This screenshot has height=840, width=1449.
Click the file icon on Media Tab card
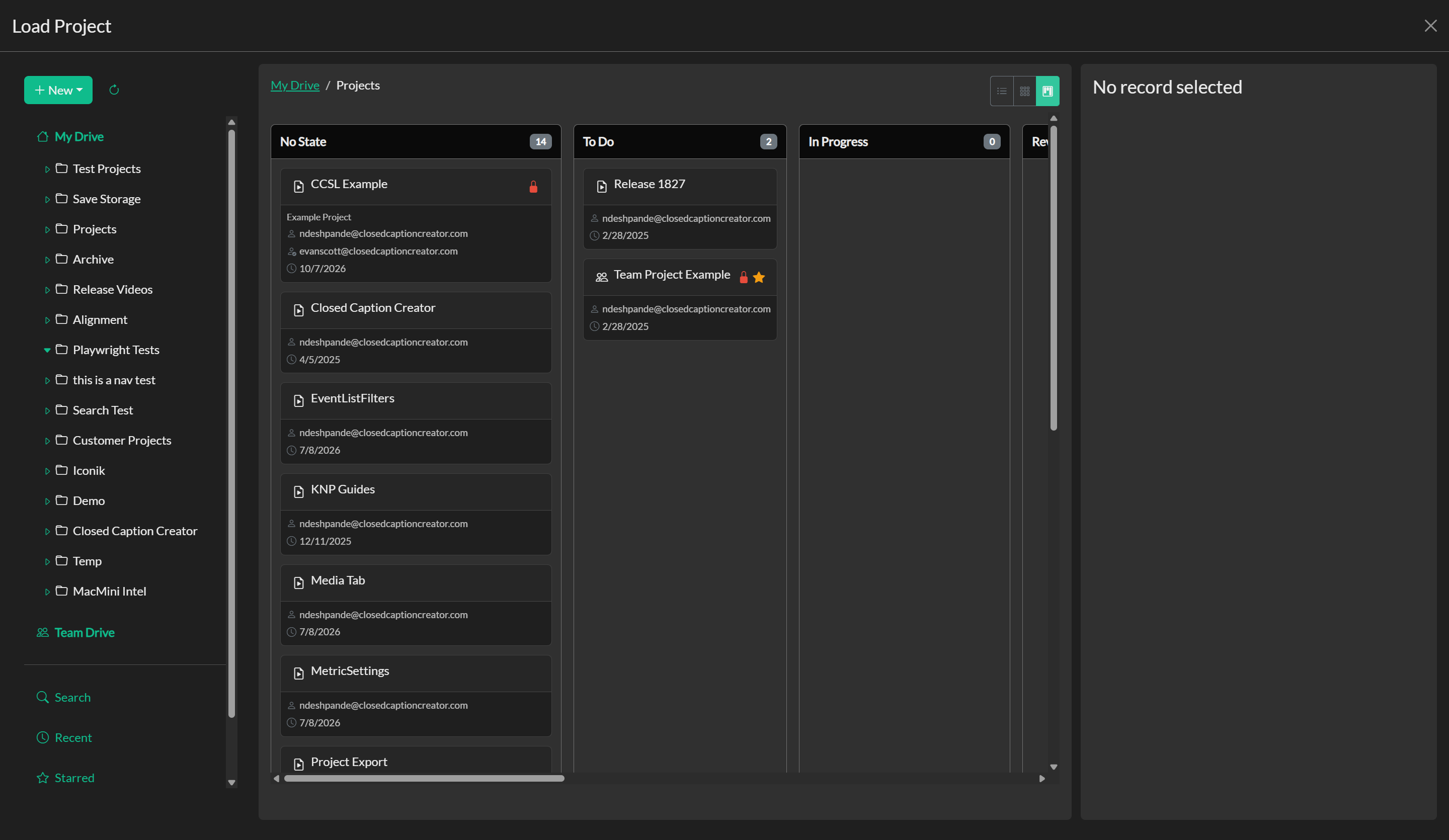click(x=298, y=582)
